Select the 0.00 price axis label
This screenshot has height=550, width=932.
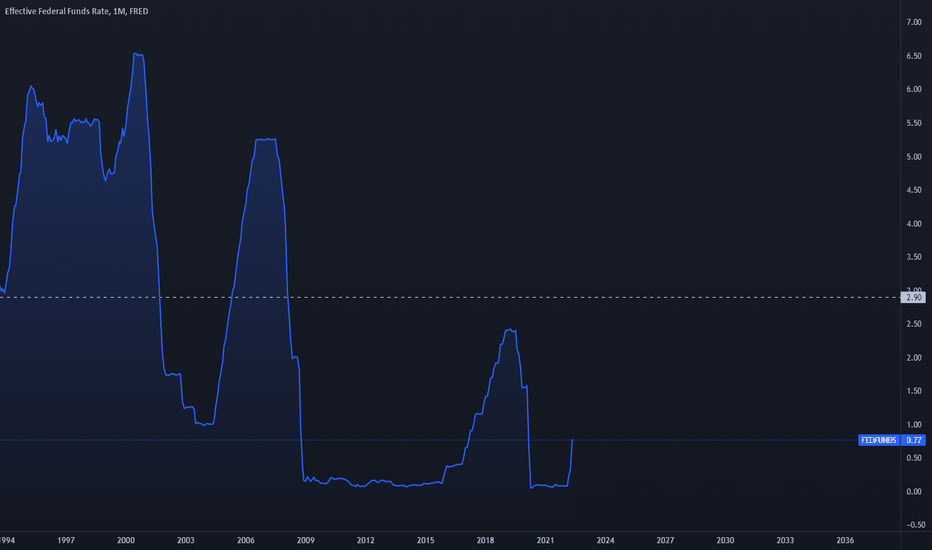pos(914,492)
